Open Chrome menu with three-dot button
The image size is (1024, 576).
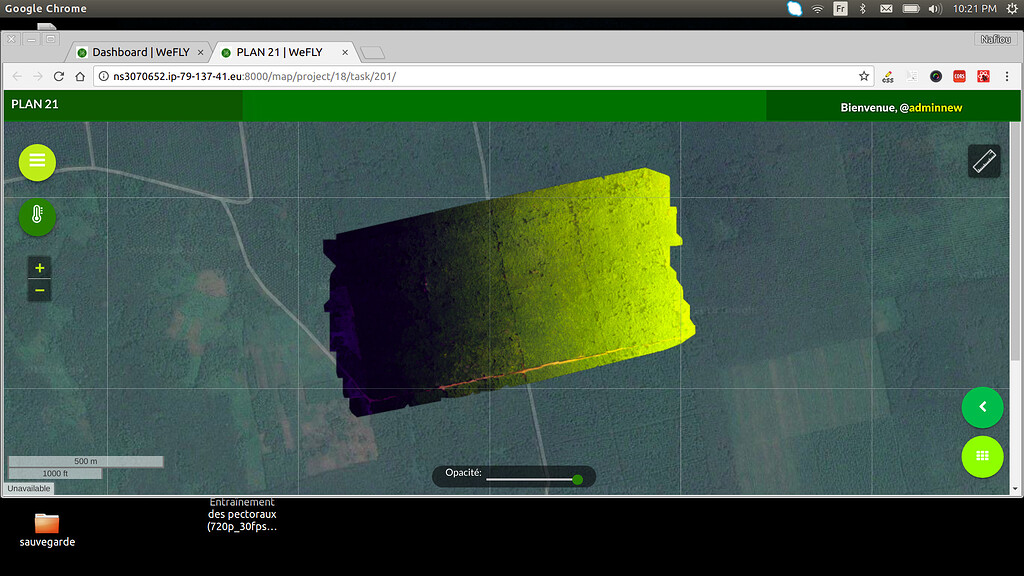pyautogui.click(x=1008, y=76)
